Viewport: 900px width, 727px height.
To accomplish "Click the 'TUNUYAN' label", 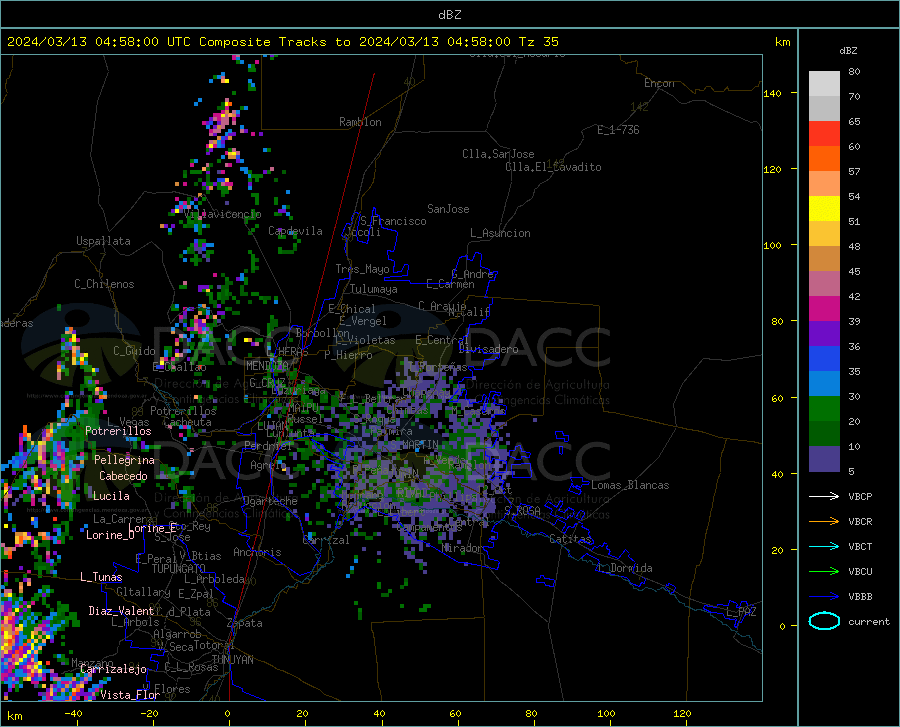I will coord(232,660).
